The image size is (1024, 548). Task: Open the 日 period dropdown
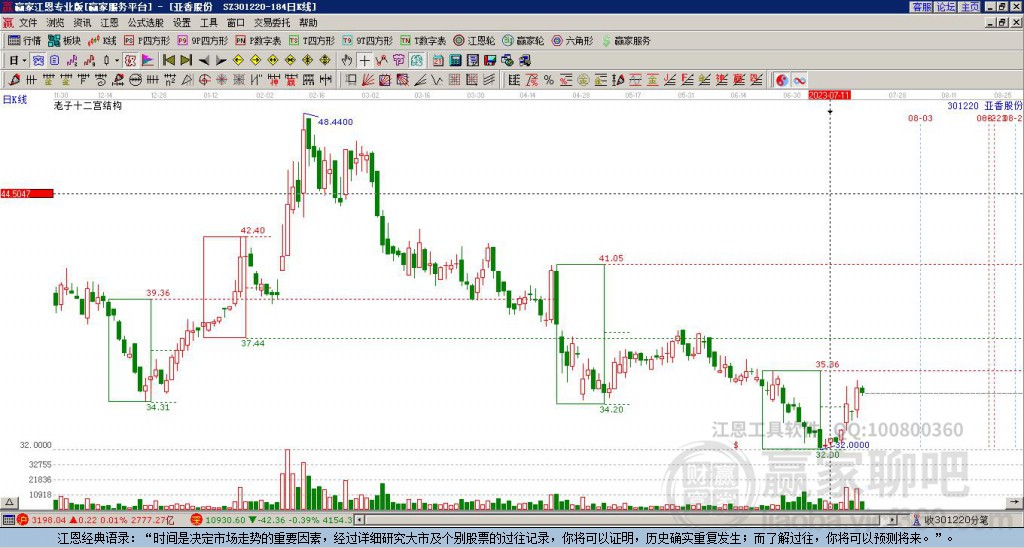(x=18, y=60)
